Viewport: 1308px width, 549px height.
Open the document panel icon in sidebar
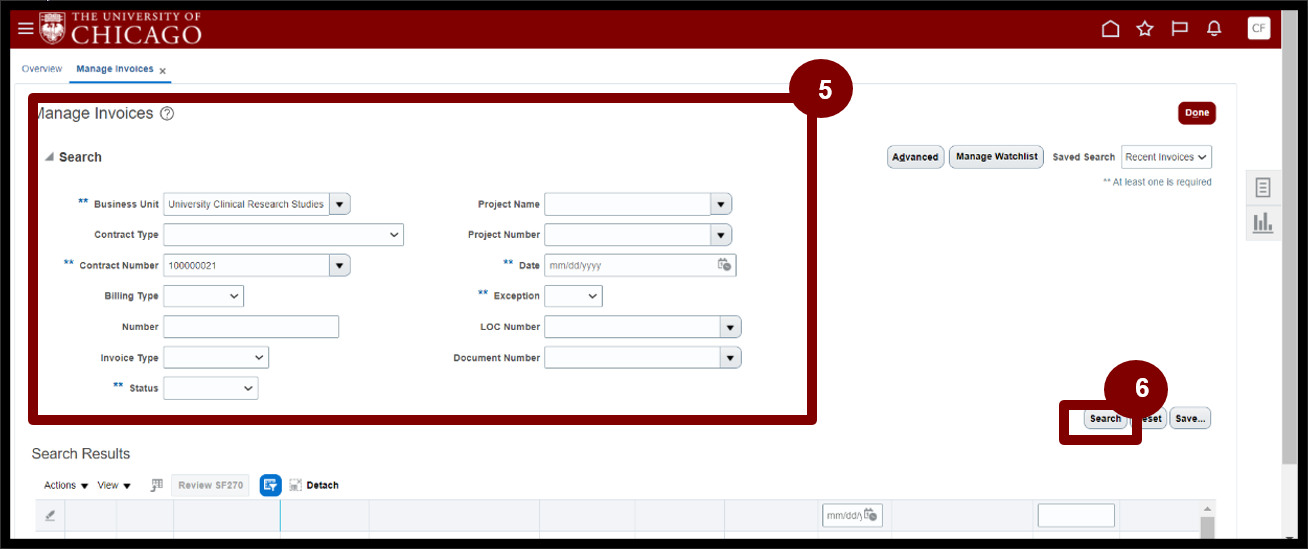click(x=1263, y=188)
